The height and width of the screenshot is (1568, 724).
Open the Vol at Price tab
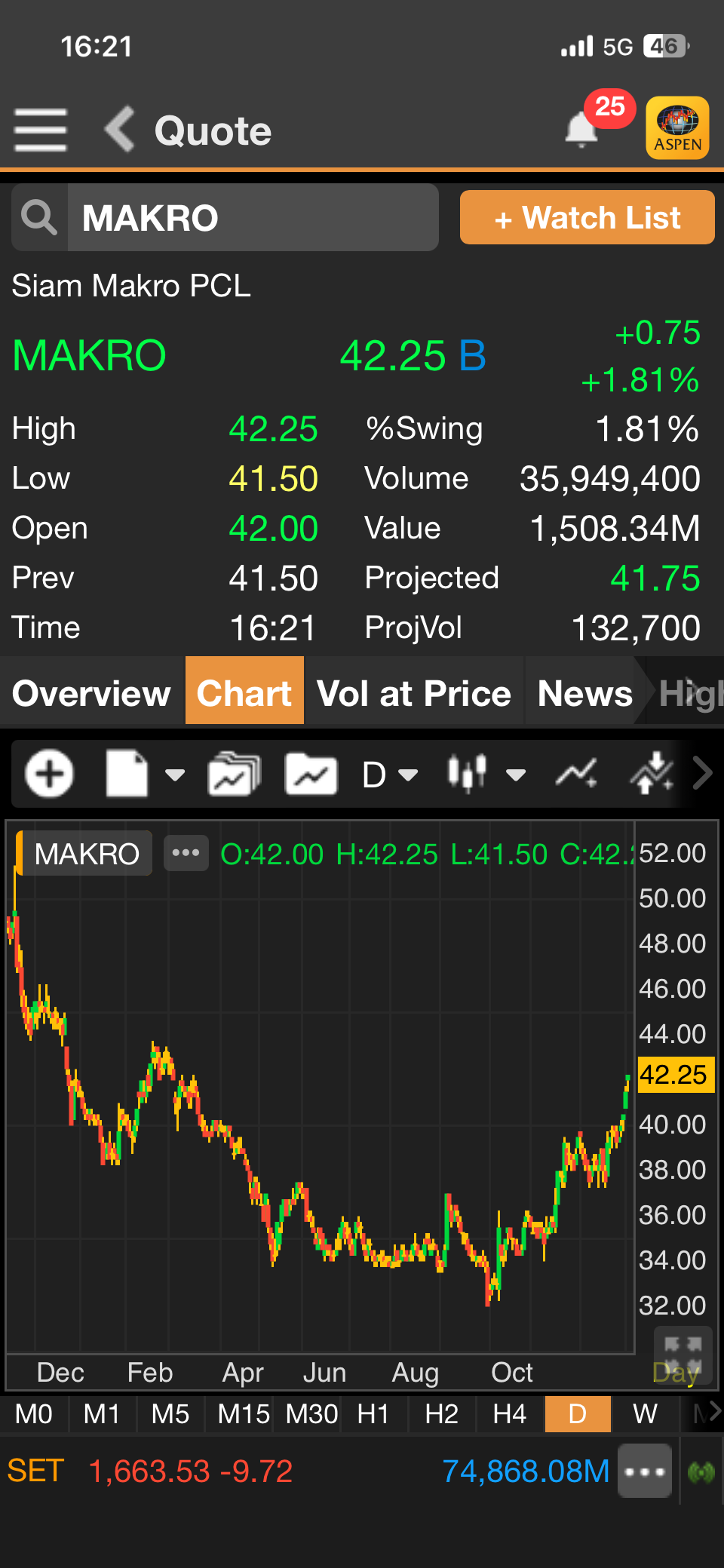(x=414, y=692)
